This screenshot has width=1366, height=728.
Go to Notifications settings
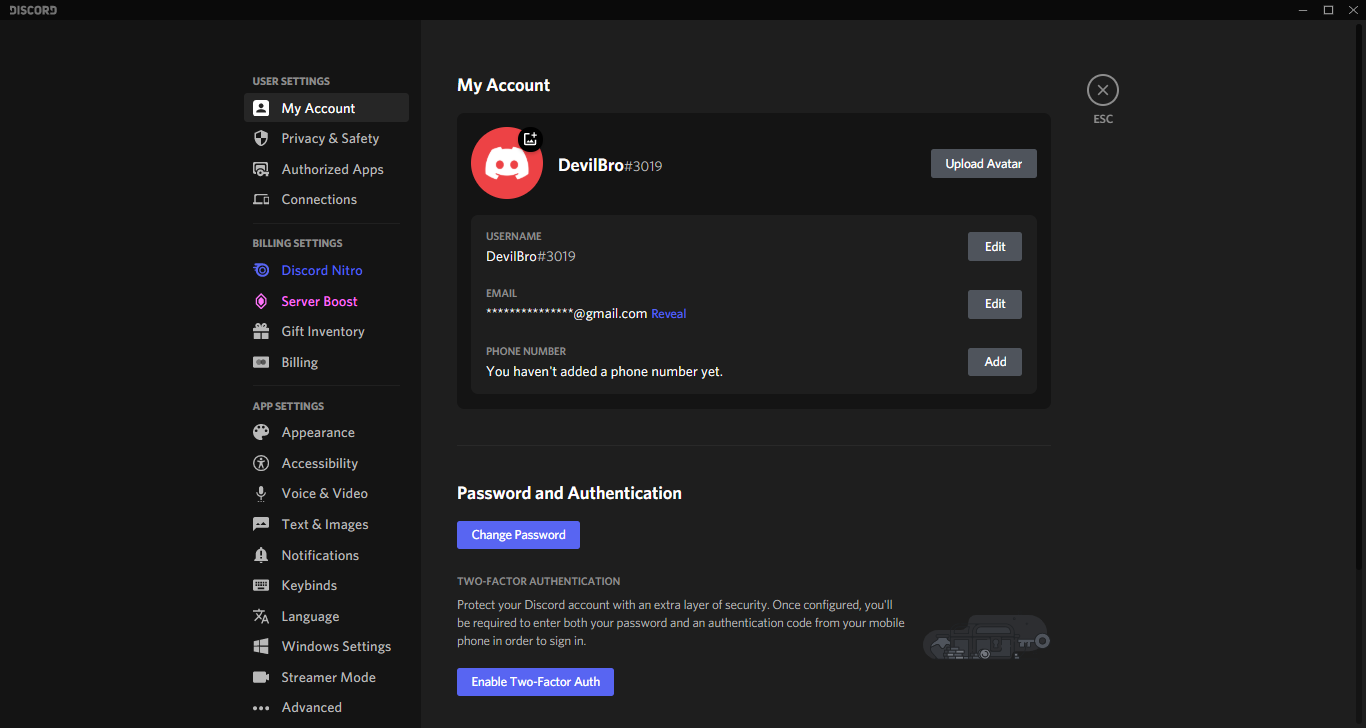326,555
